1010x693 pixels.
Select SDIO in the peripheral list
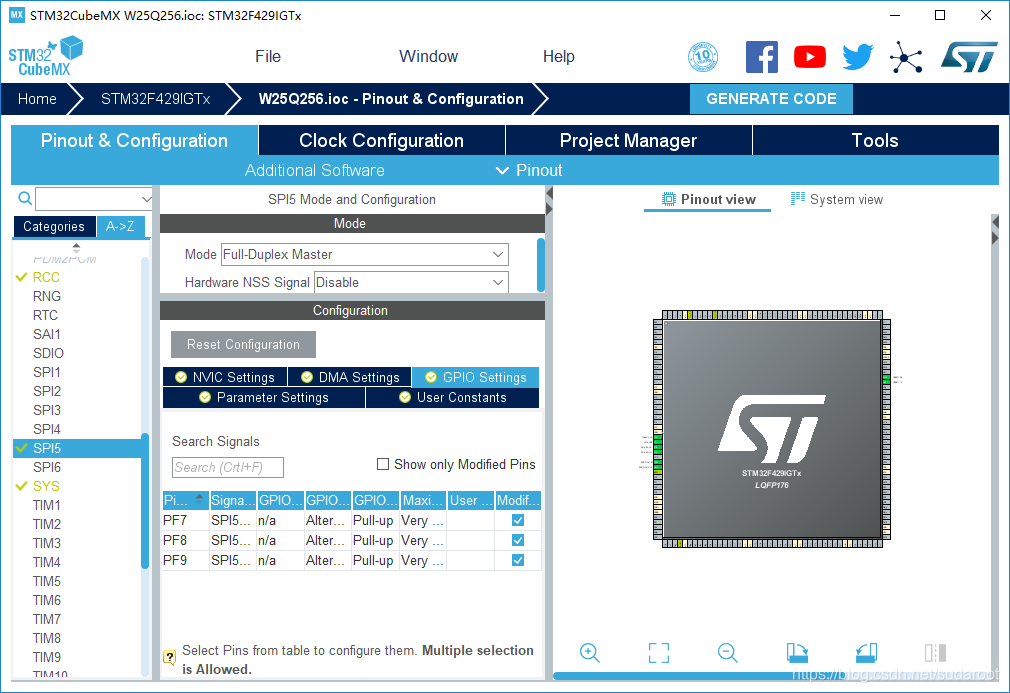coord(48,353)
